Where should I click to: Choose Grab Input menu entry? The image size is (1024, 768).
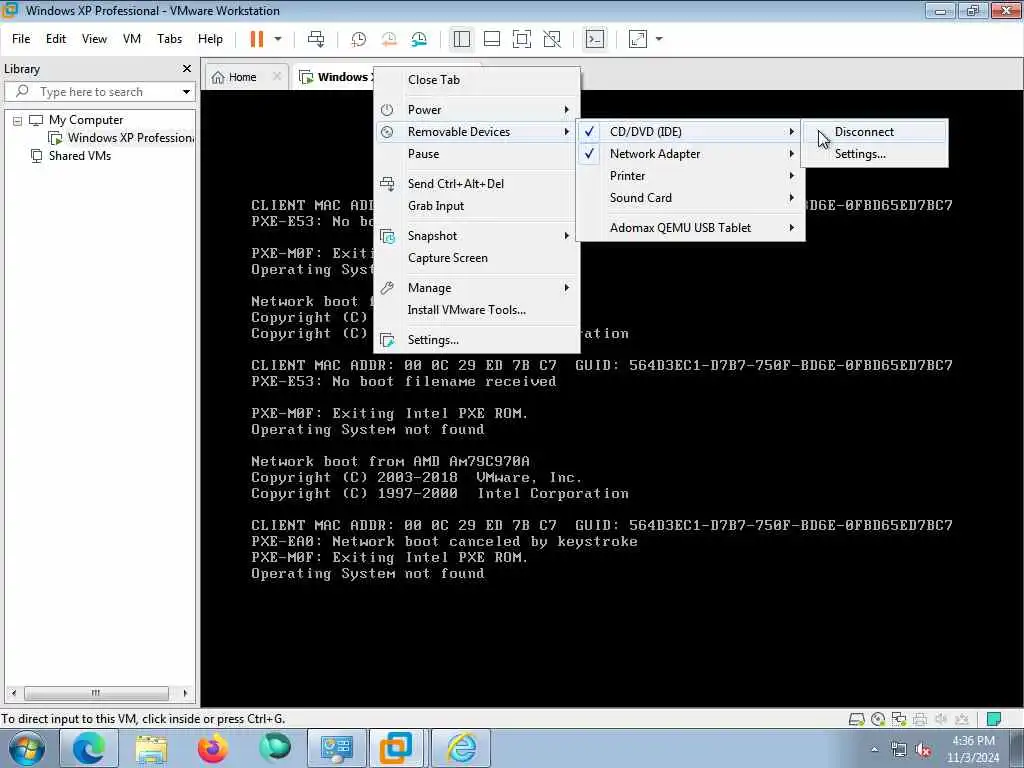point(476,206)
